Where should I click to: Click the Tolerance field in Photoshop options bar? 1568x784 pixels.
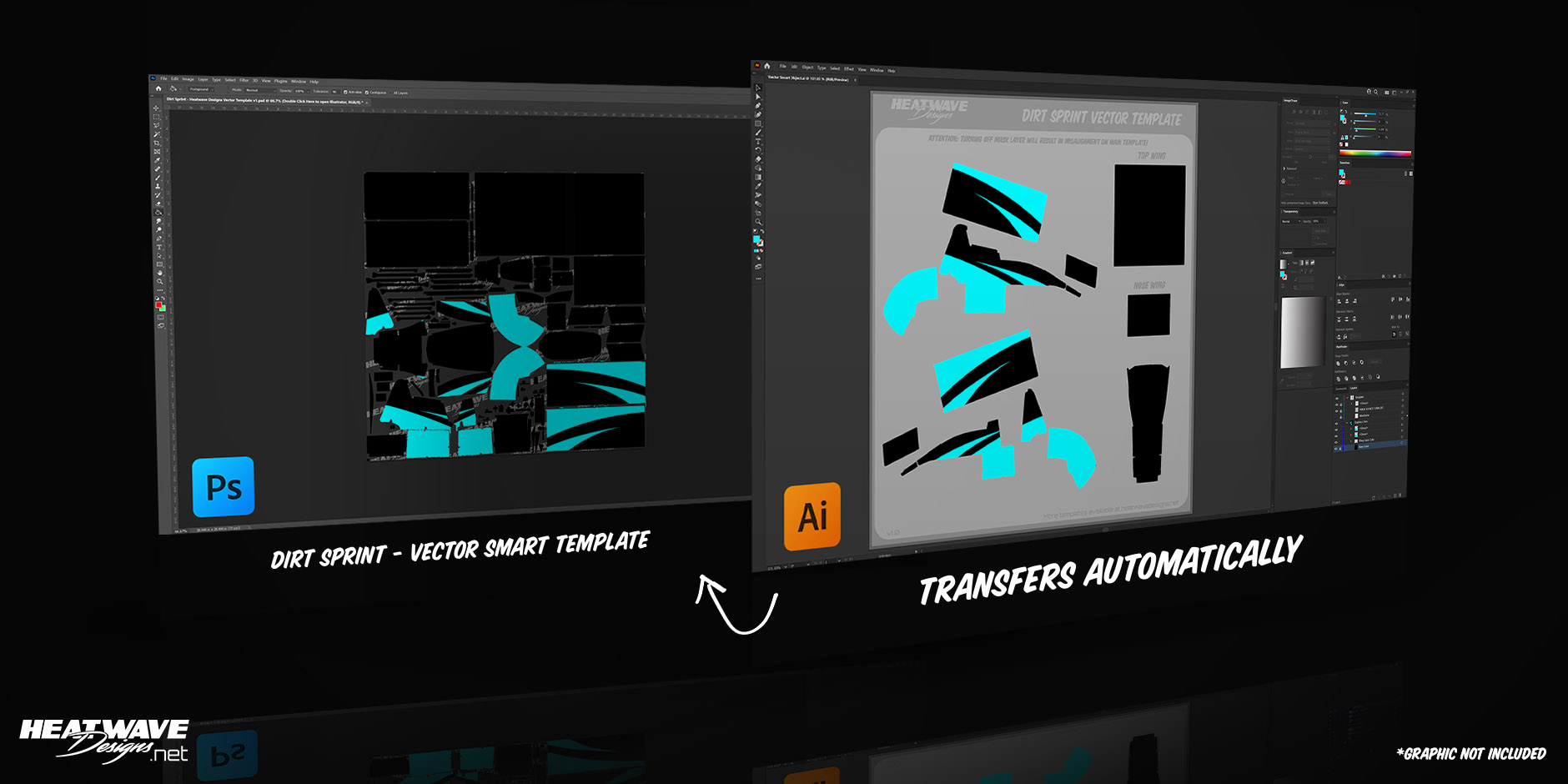335,92
